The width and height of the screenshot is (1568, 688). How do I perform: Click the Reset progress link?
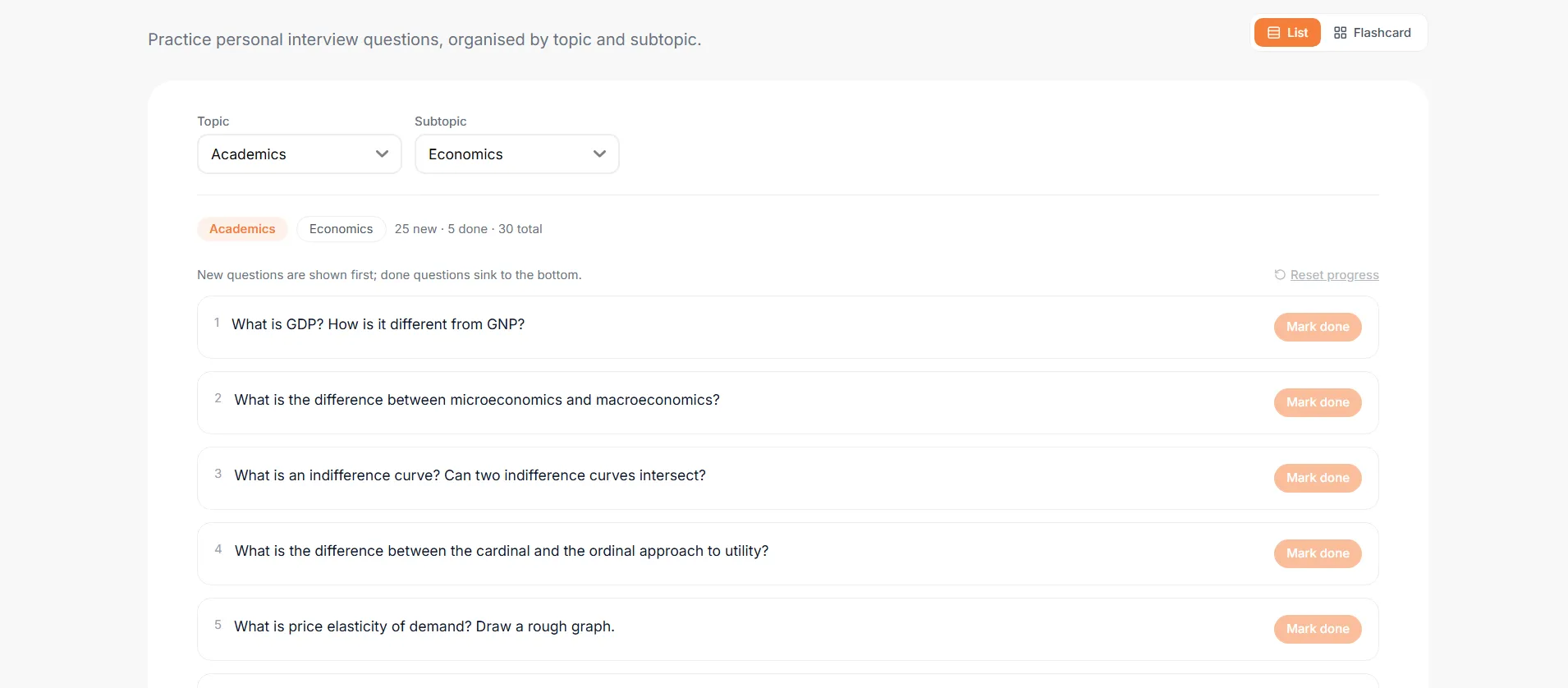pos(1334,275)
